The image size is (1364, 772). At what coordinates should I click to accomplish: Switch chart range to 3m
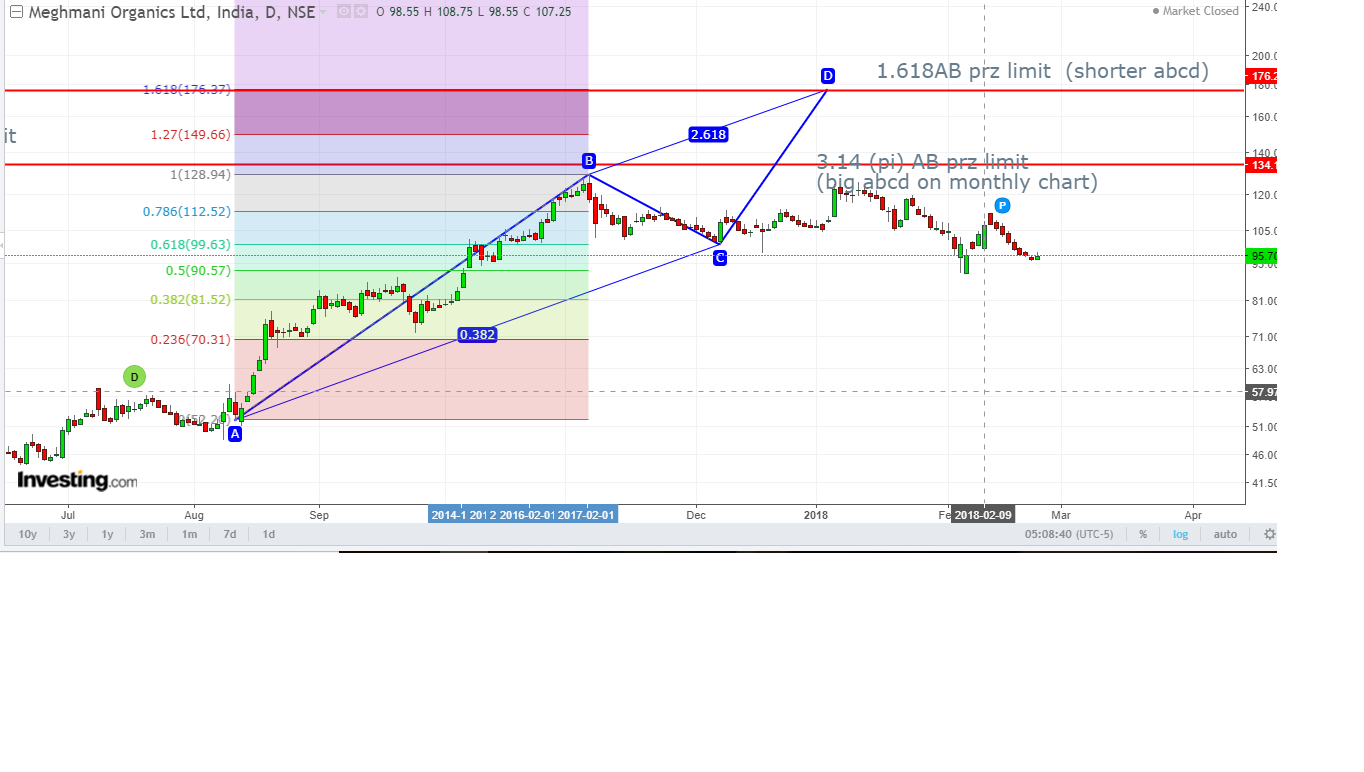tap(147, 534)
